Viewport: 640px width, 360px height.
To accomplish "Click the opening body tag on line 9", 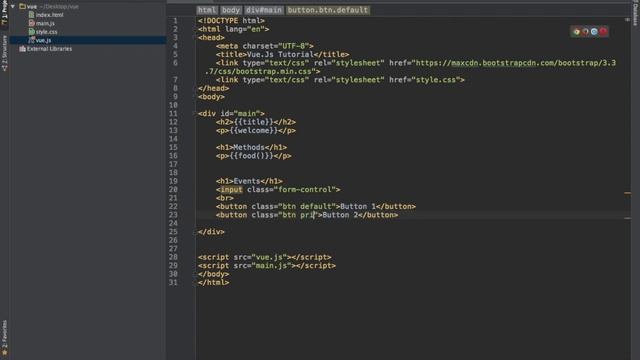I will coord(211,97).
